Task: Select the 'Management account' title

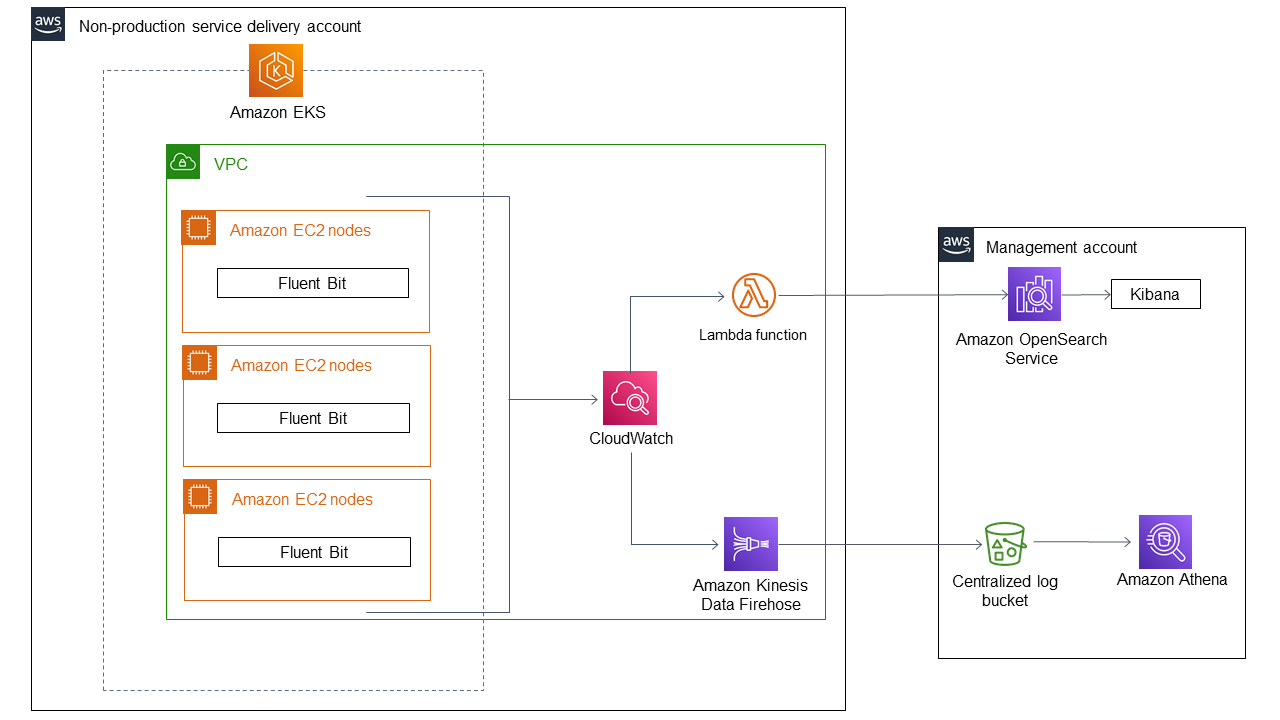Action: click(1062, 247)
